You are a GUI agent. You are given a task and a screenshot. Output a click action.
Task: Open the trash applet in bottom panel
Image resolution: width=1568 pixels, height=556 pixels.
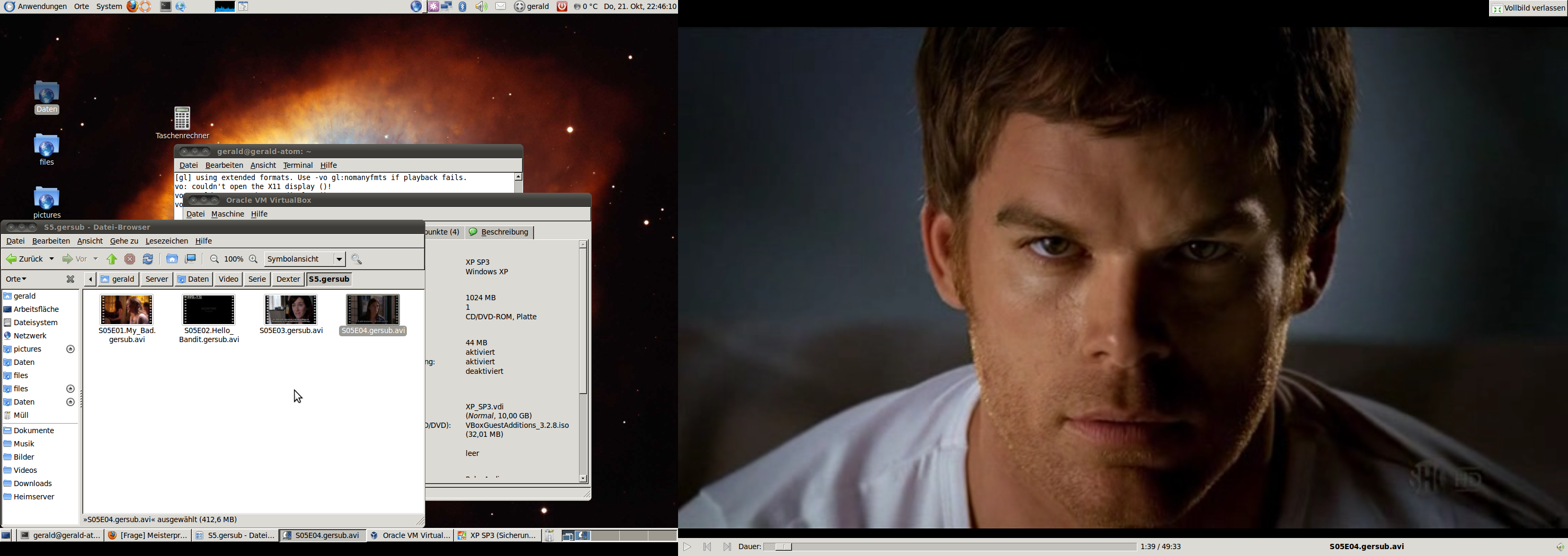point(550,535)
